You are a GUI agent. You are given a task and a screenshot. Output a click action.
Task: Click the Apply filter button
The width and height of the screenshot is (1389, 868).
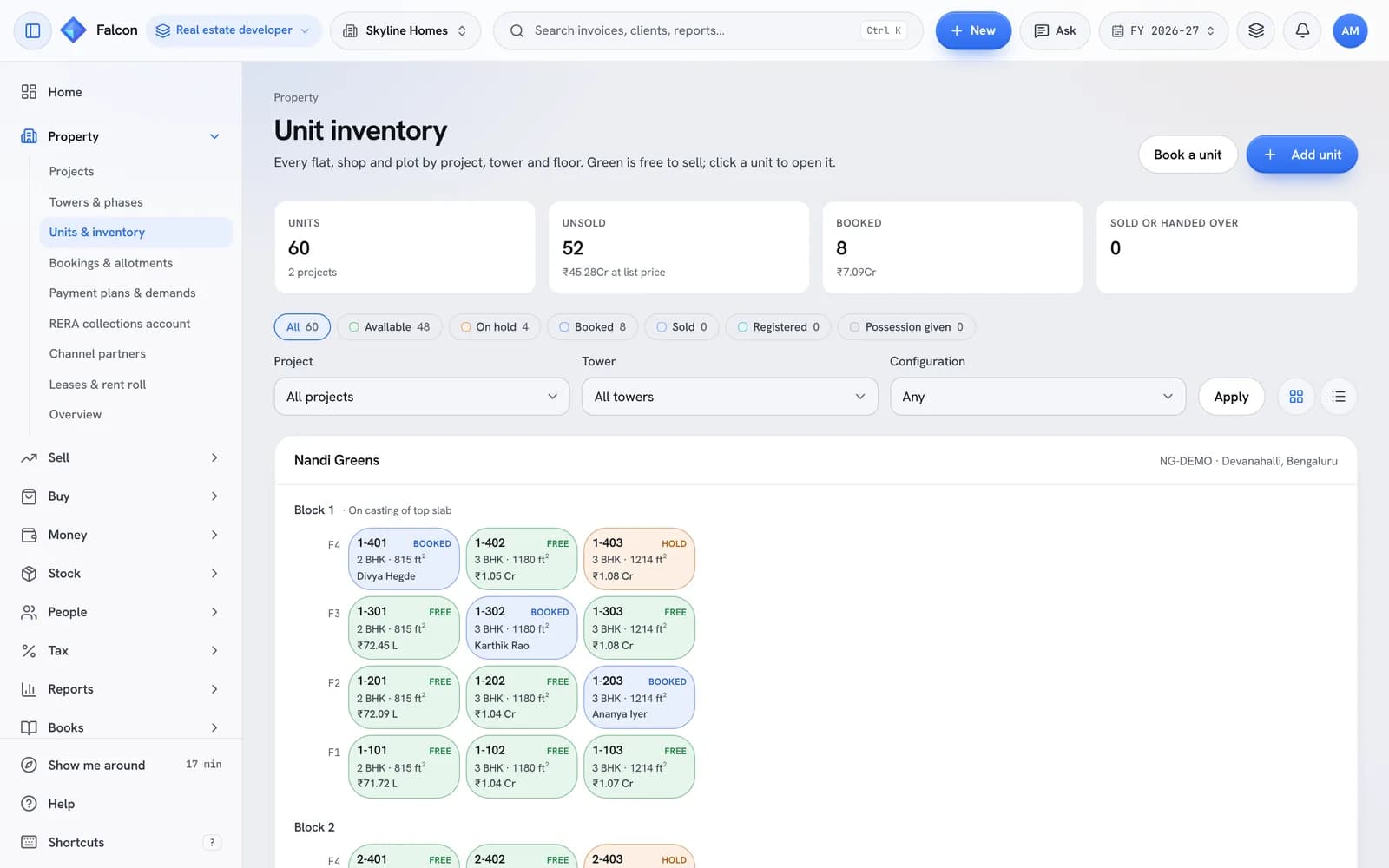pyautogui.click(x=1231, y=397)
